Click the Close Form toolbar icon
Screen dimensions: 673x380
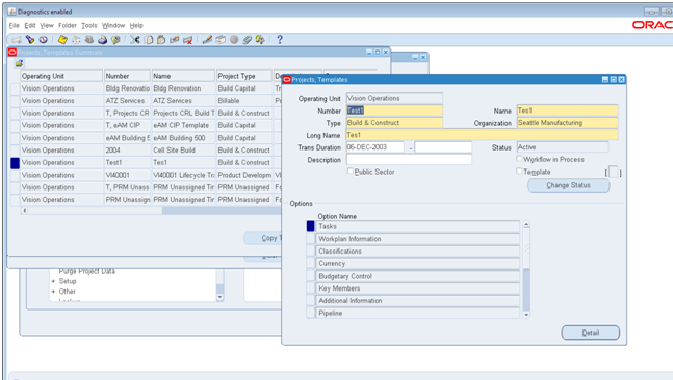[x=116, y=40]
